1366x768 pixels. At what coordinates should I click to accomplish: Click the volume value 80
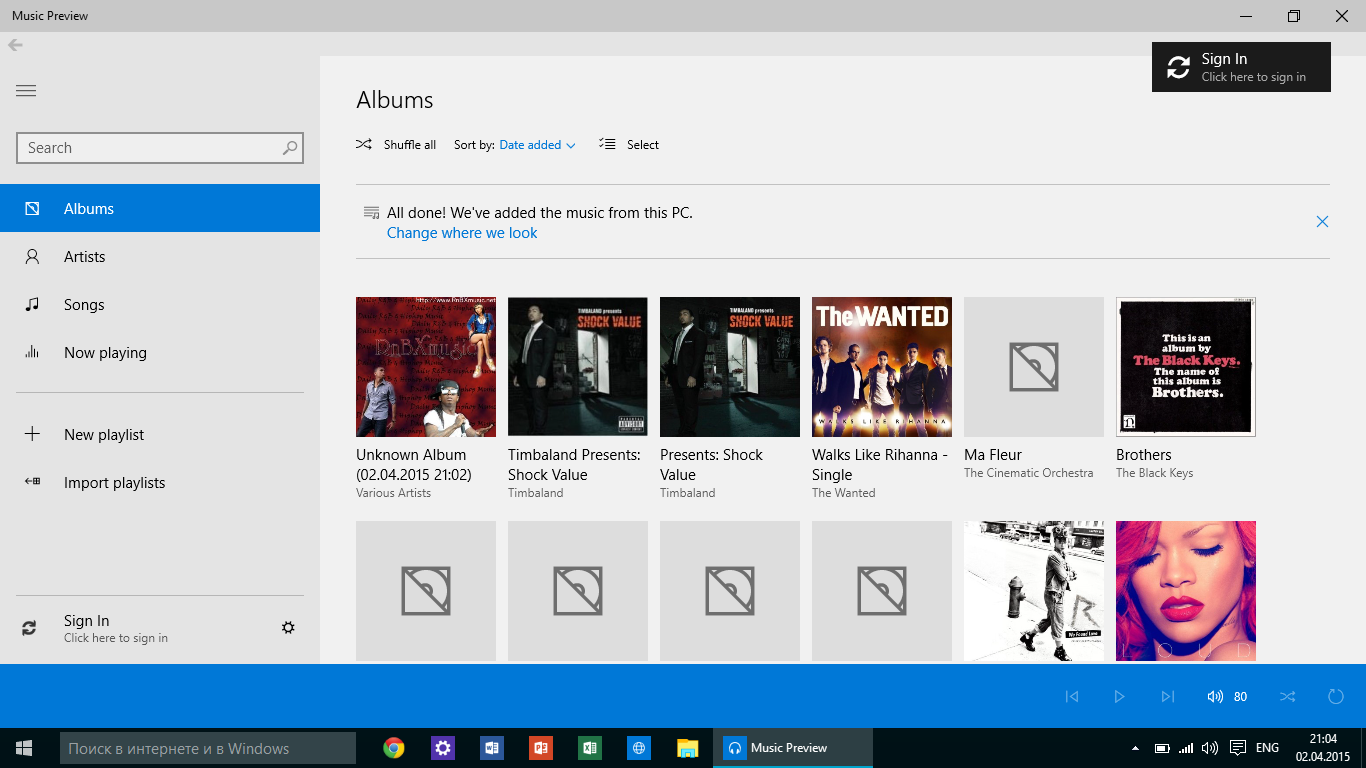tap(1240, 697)
